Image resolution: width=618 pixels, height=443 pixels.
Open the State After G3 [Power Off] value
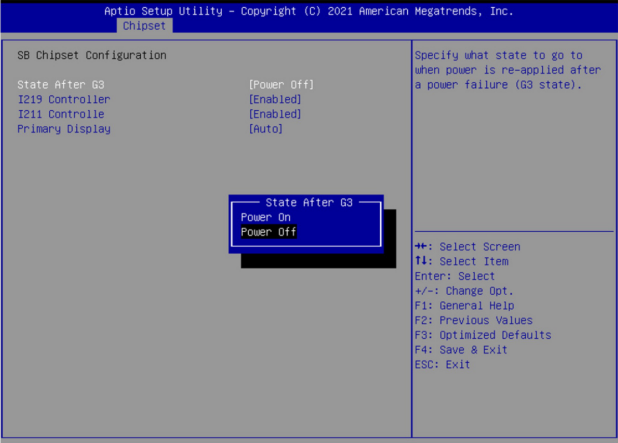click(281, 84)
